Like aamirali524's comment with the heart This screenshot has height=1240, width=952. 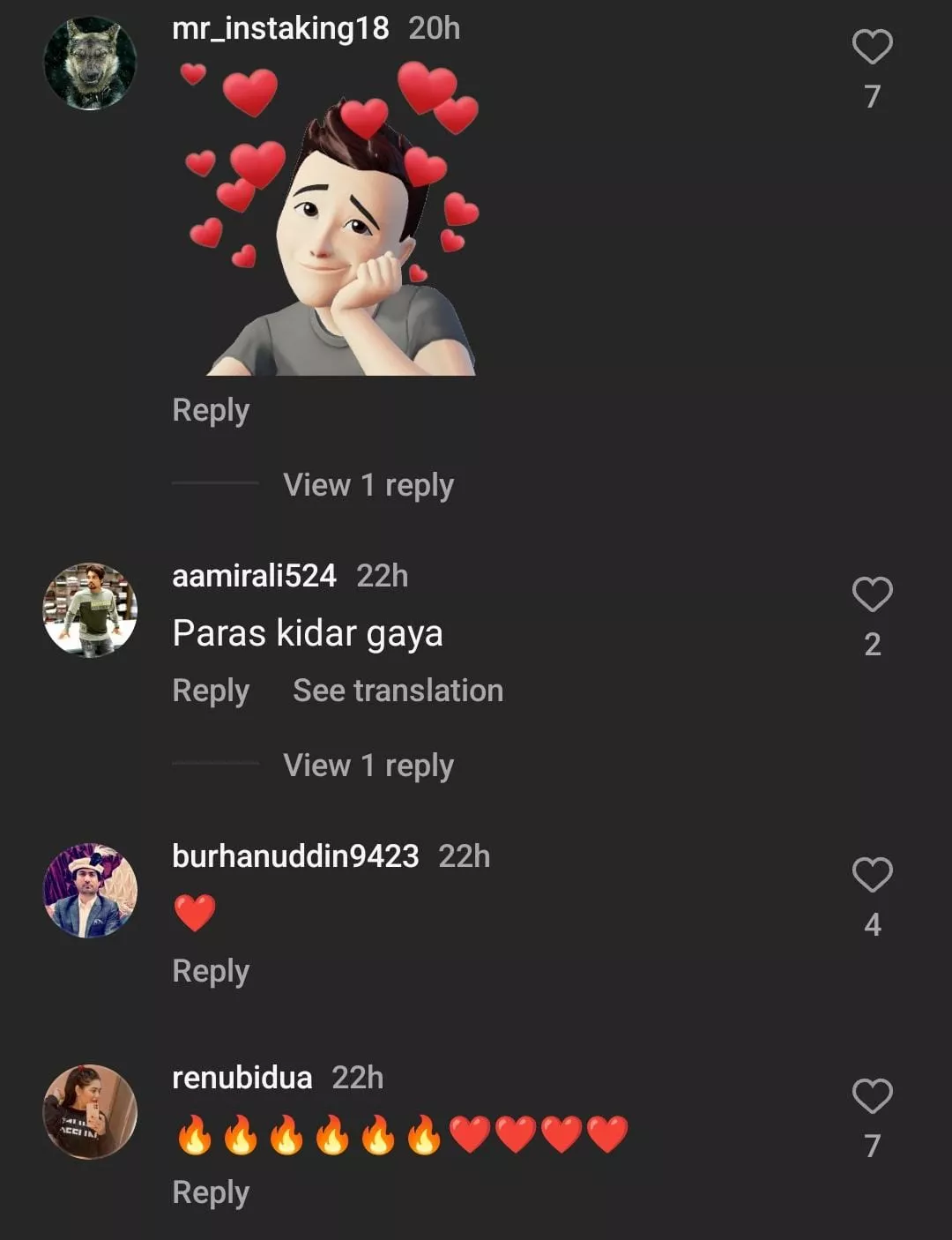872,594
